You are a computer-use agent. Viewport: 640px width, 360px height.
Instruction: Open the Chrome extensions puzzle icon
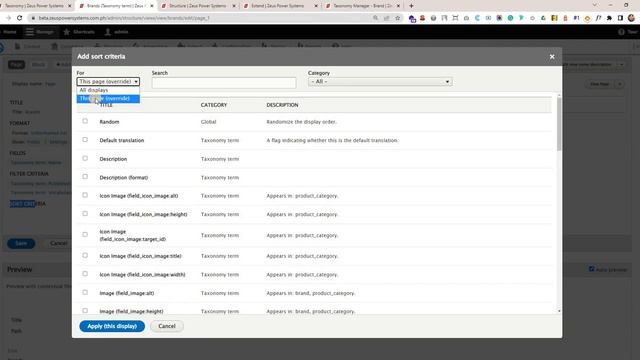pyautogui.click(x=609, y=18)
